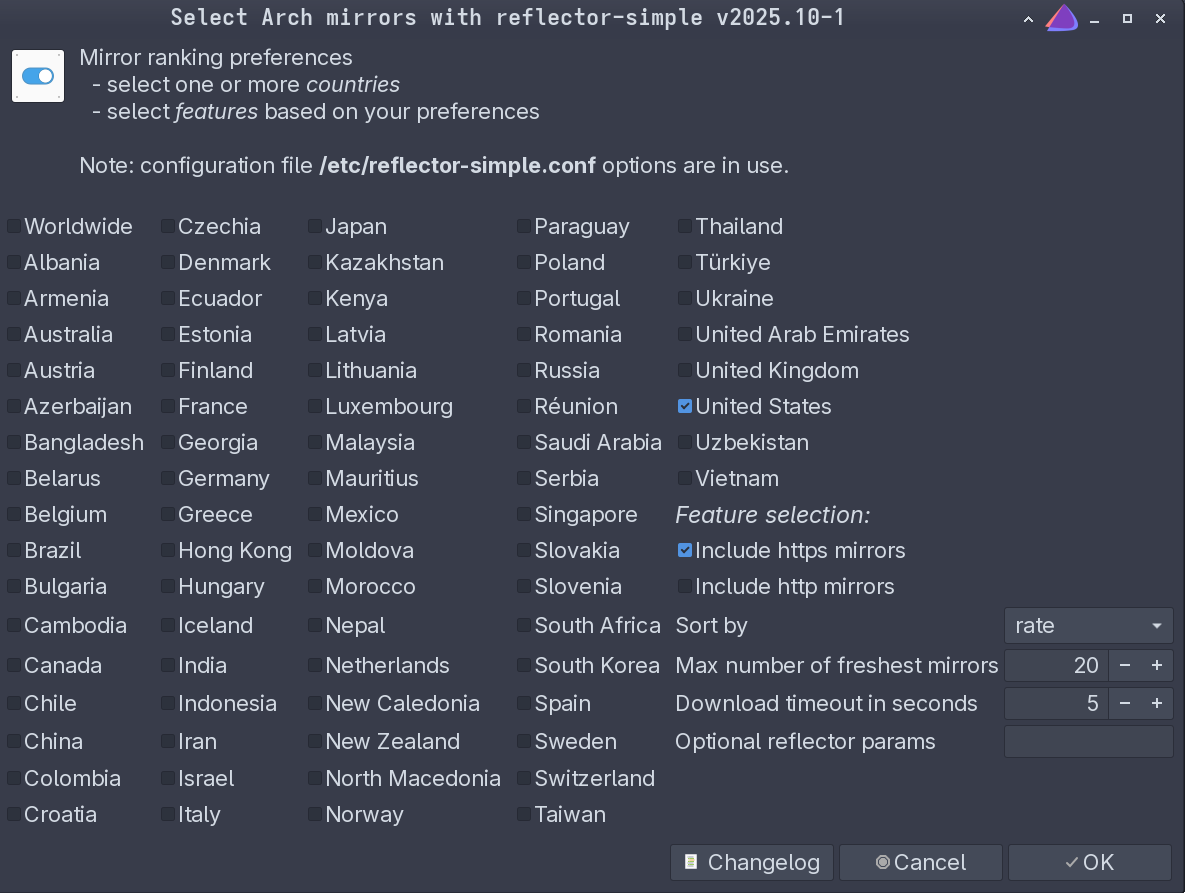The image size is (1185, 893).
Task: Enable the Taiwan checkbox
Action: (524, 814)
